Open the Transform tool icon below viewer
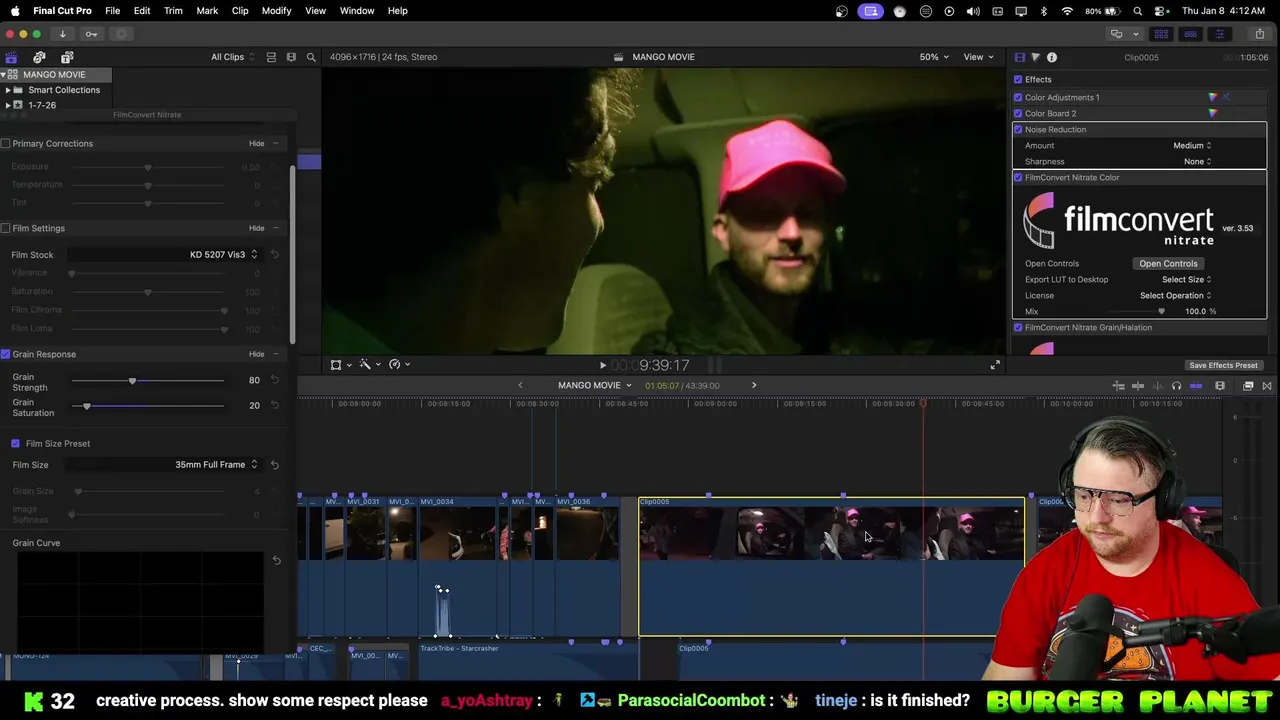 pyautogui.click(x=336, y=365)
